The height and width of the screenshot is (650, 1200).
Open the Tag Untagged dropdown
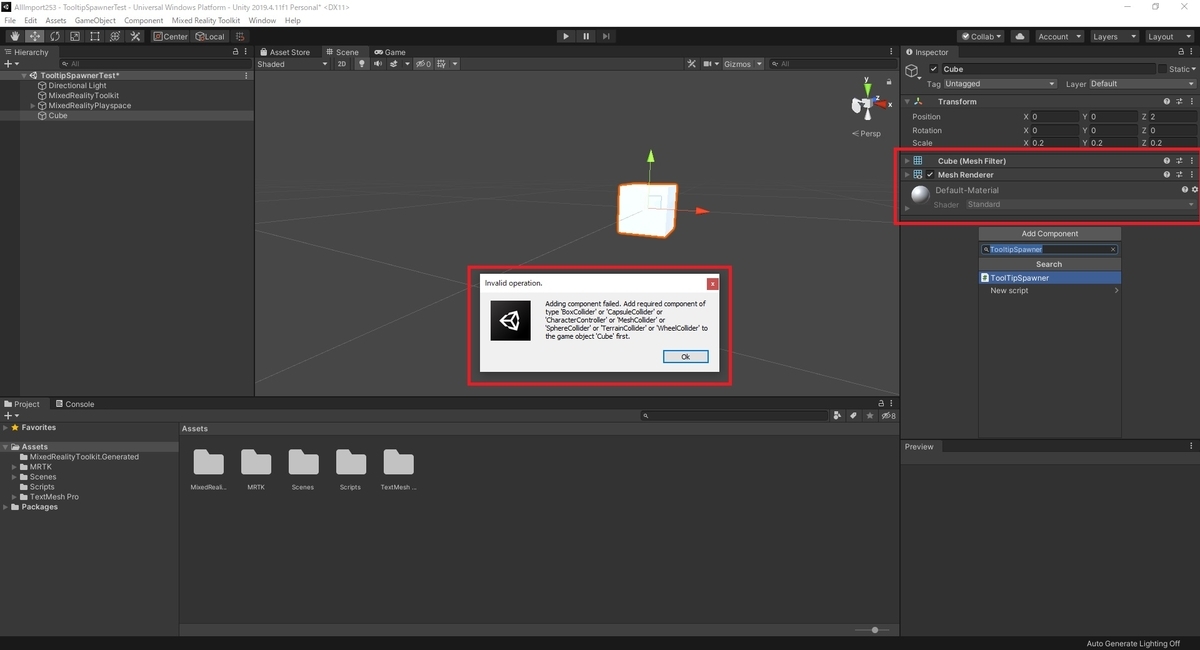click(x=1001, y=84)
